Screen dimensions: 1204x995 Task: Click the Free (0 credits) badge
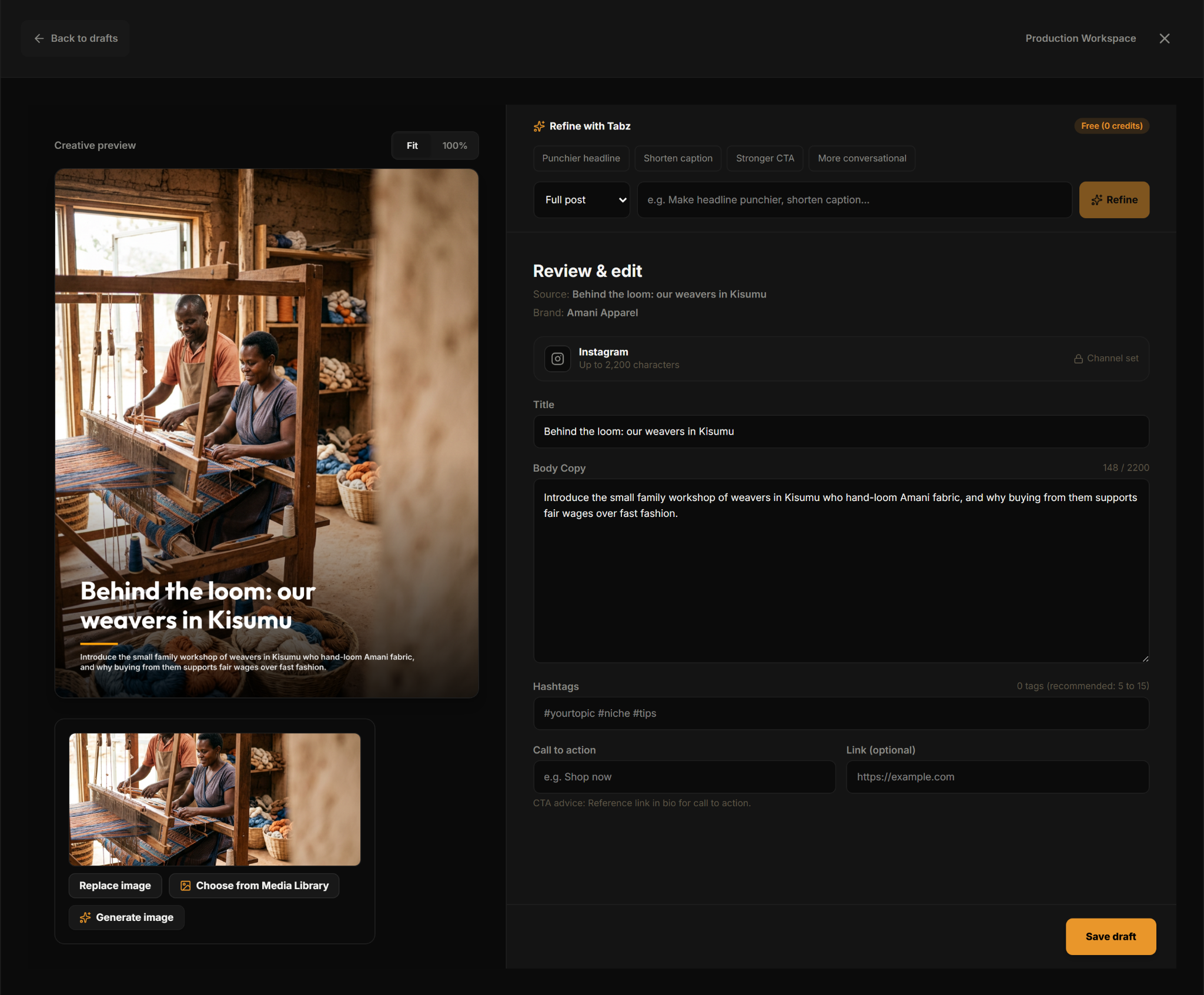tap(1112, 126)
